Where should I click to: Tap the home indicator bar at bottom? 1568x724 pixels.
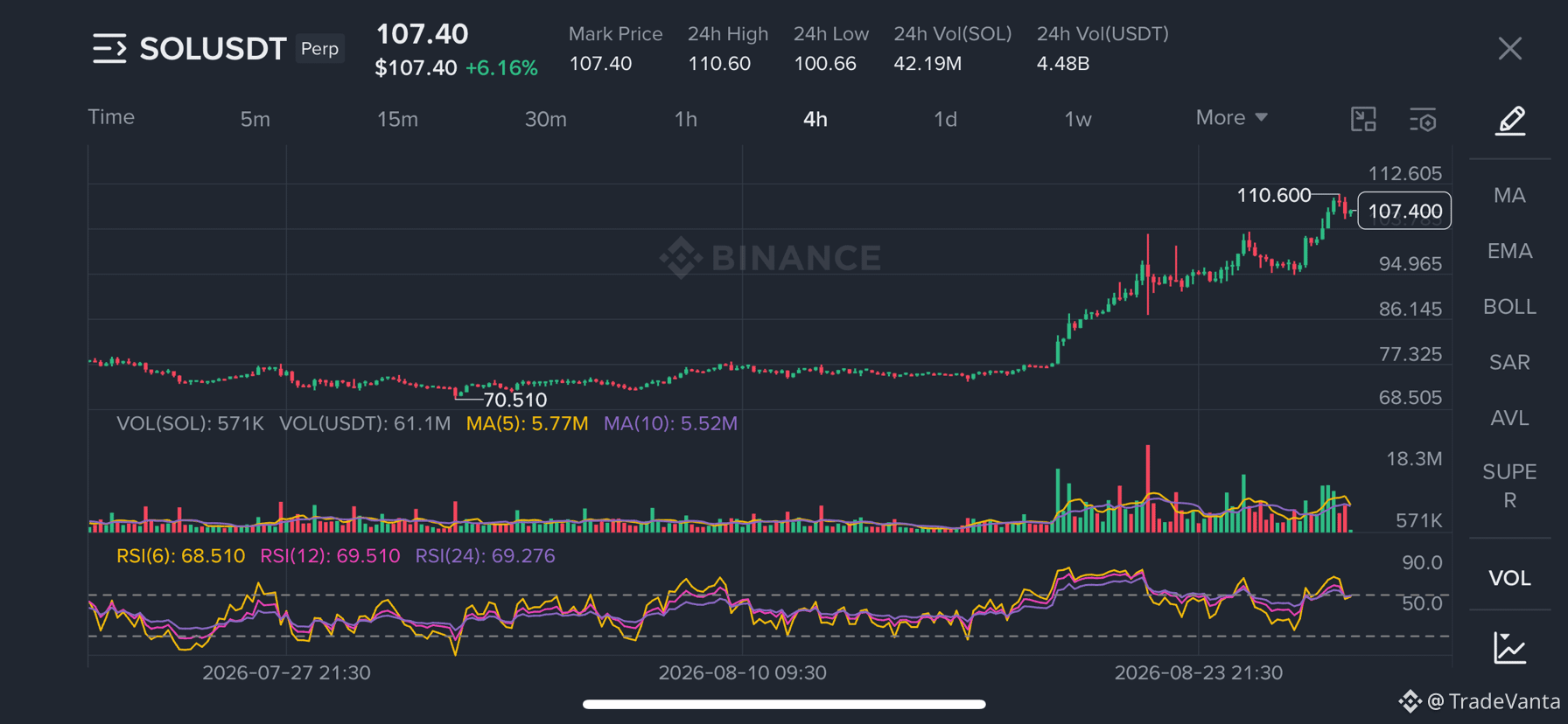(784, 704)
